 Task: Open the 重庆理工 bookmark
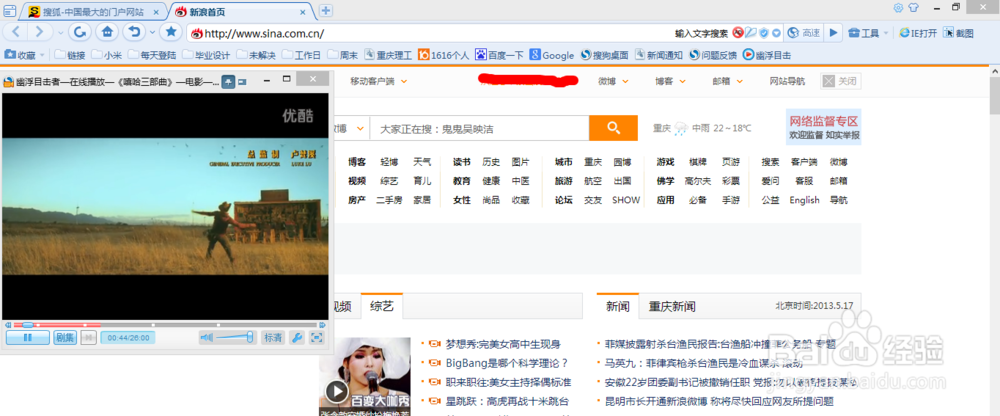tap(388, 56)
